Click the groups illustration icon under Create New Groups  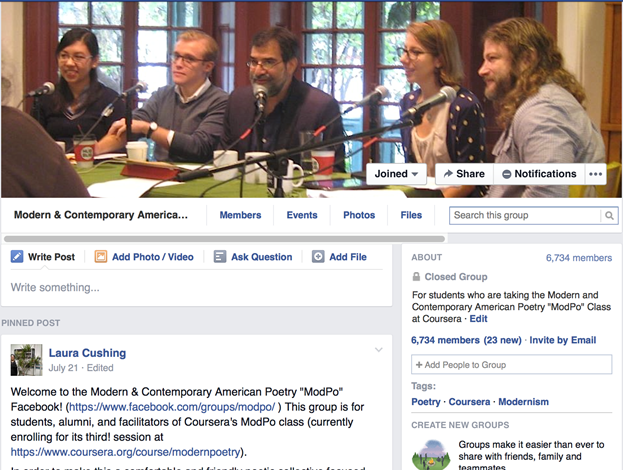click(x=431, y=455)
